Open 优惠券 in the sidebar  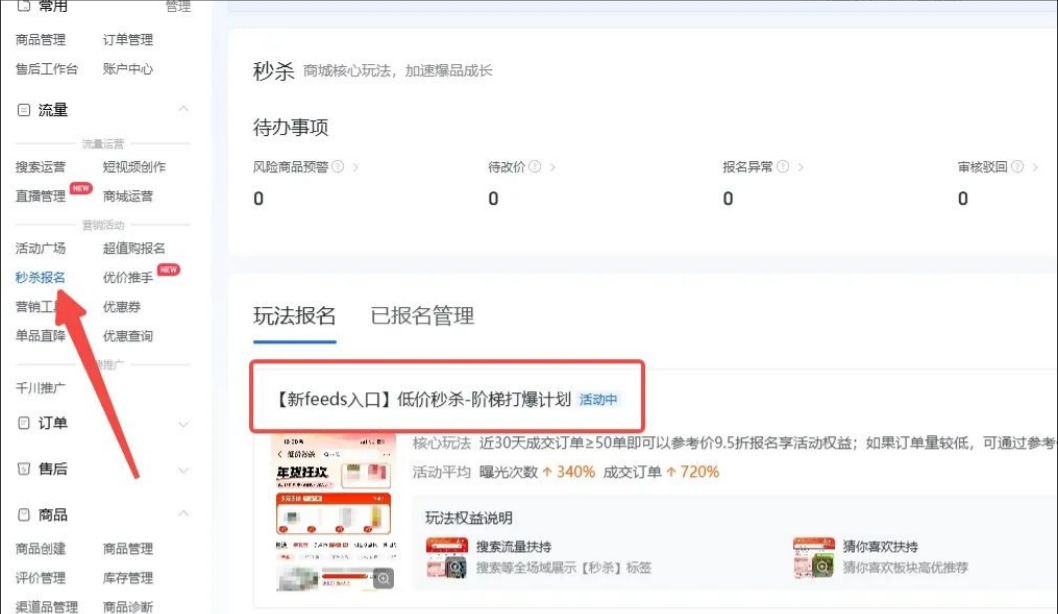click(121, 307)
